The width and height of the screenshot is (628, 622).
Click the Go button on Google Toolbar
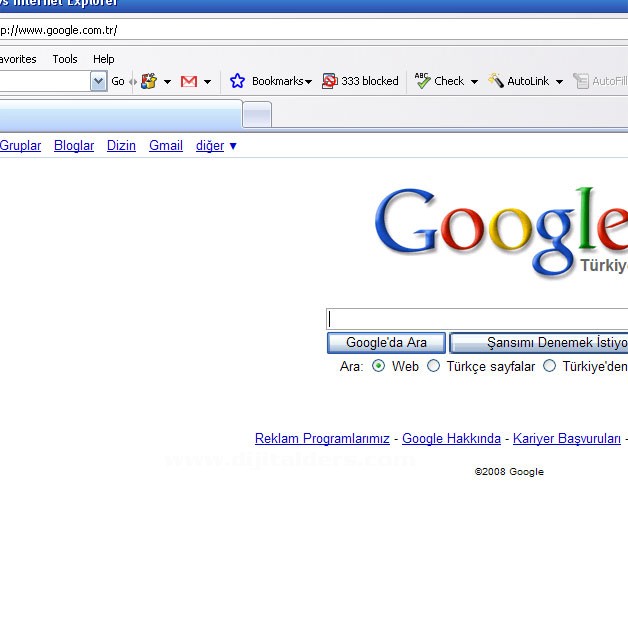tap(118, 81)
